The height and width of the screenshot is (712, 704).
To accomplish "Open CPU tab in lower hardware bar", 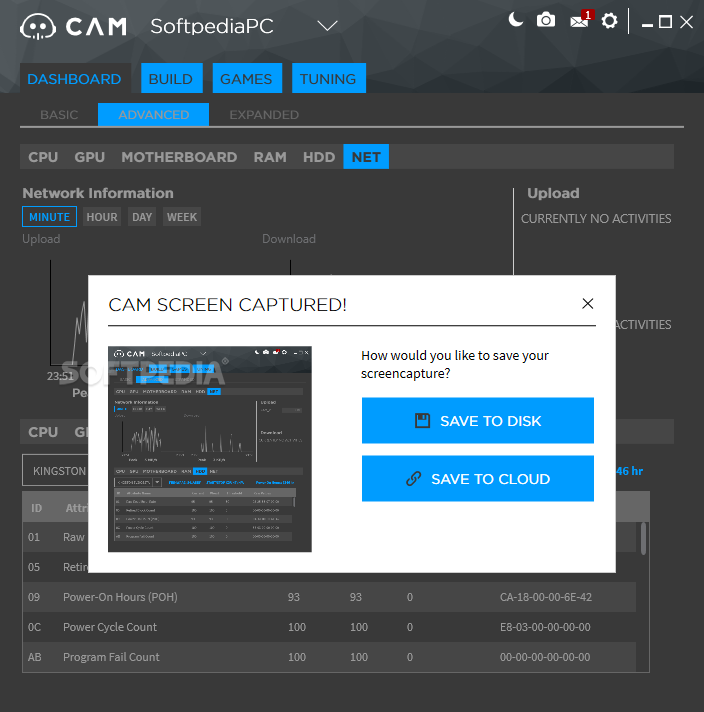I will pyautogui.click(x=43, y=432).
